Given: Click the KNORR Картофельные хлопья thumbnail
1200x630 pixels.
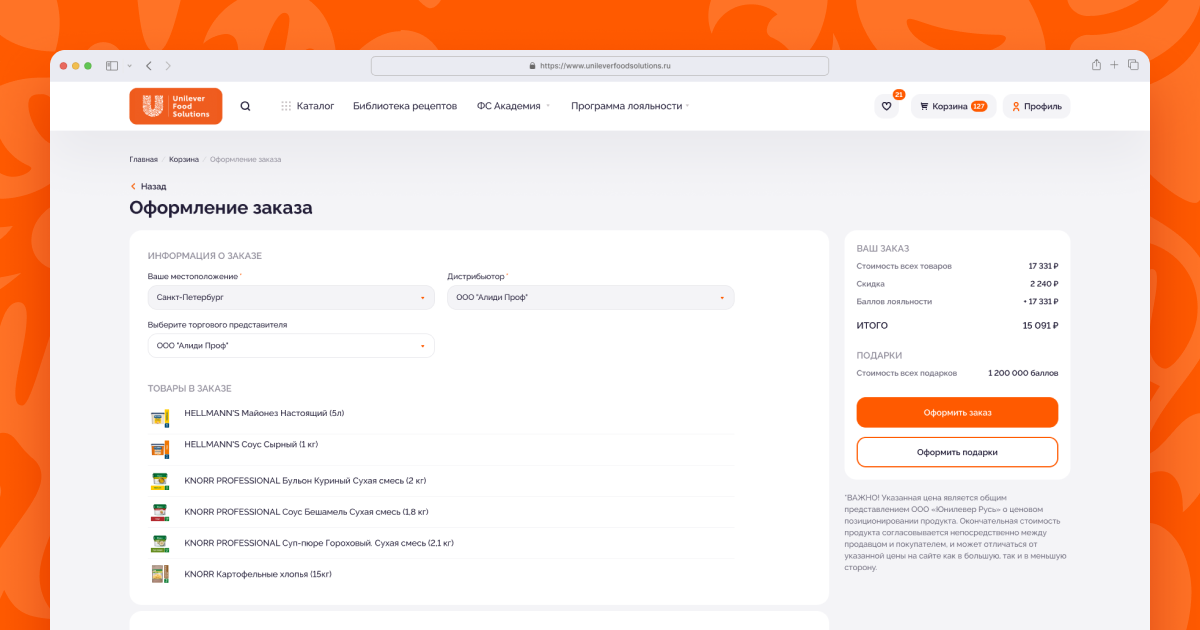Looking at the screenshot, I should pyautogui.click(x=159, y=574).
